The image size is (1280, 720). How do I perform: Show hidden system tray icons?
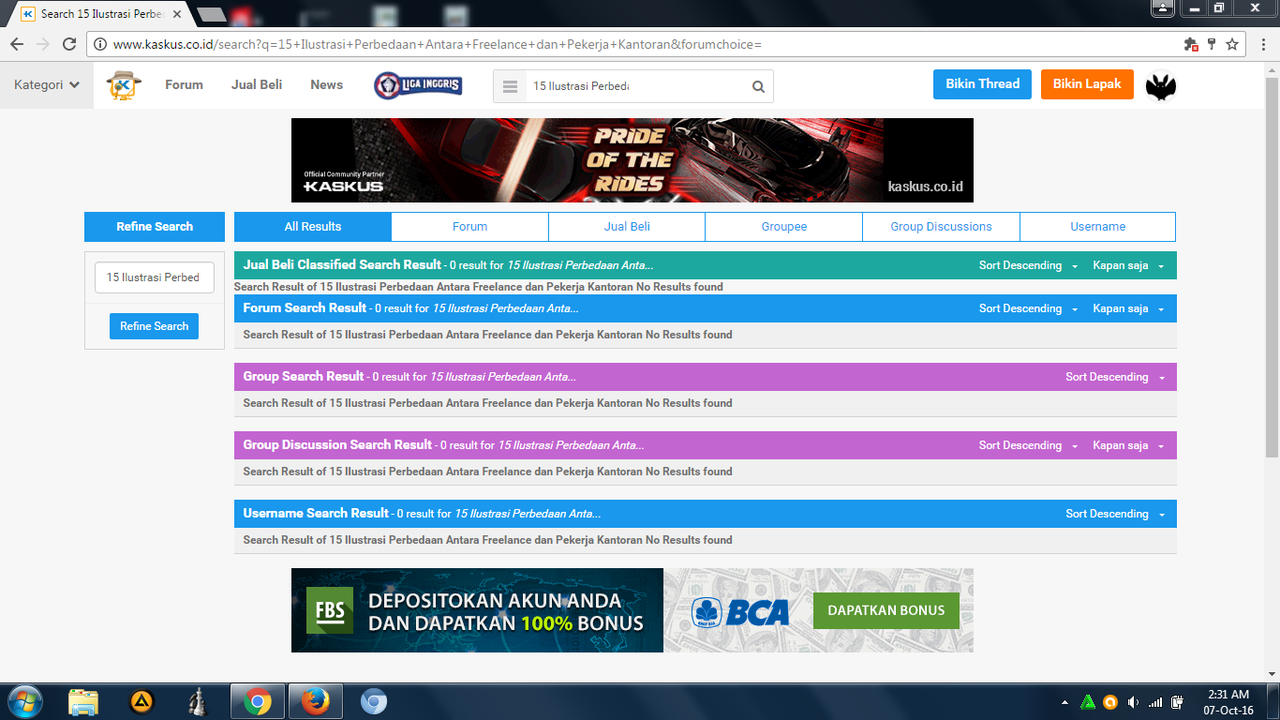pos(1064,702)
